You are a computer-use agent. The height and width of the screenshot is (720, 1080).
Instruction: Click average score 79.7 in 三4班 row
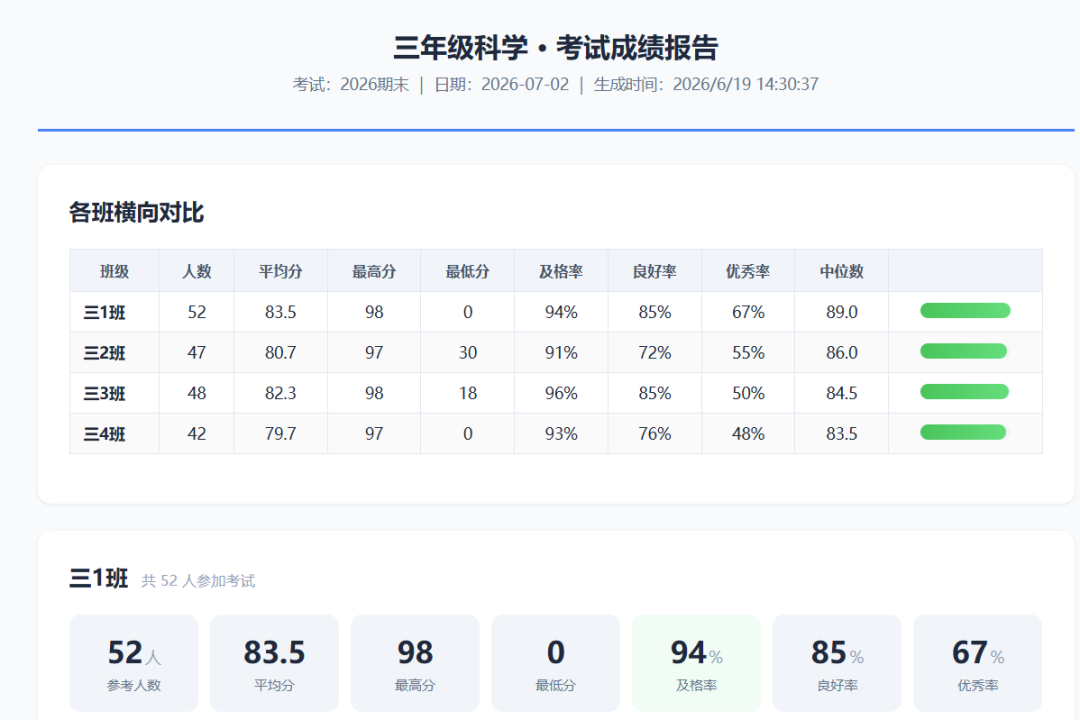coord(280,434)
